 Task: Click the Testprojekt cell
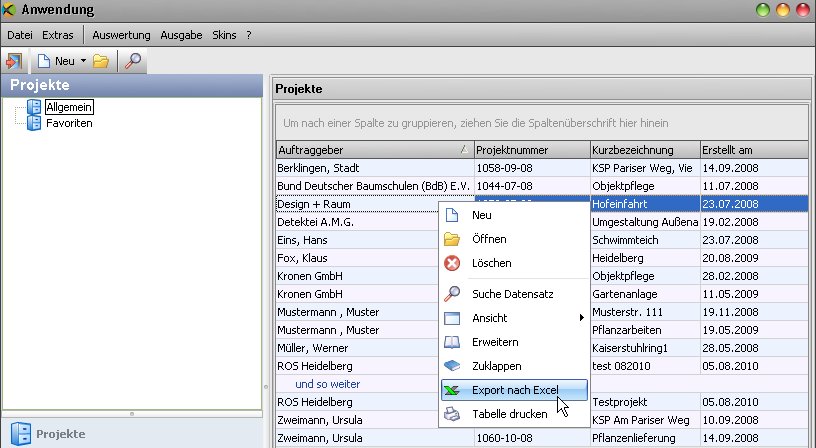645,402
